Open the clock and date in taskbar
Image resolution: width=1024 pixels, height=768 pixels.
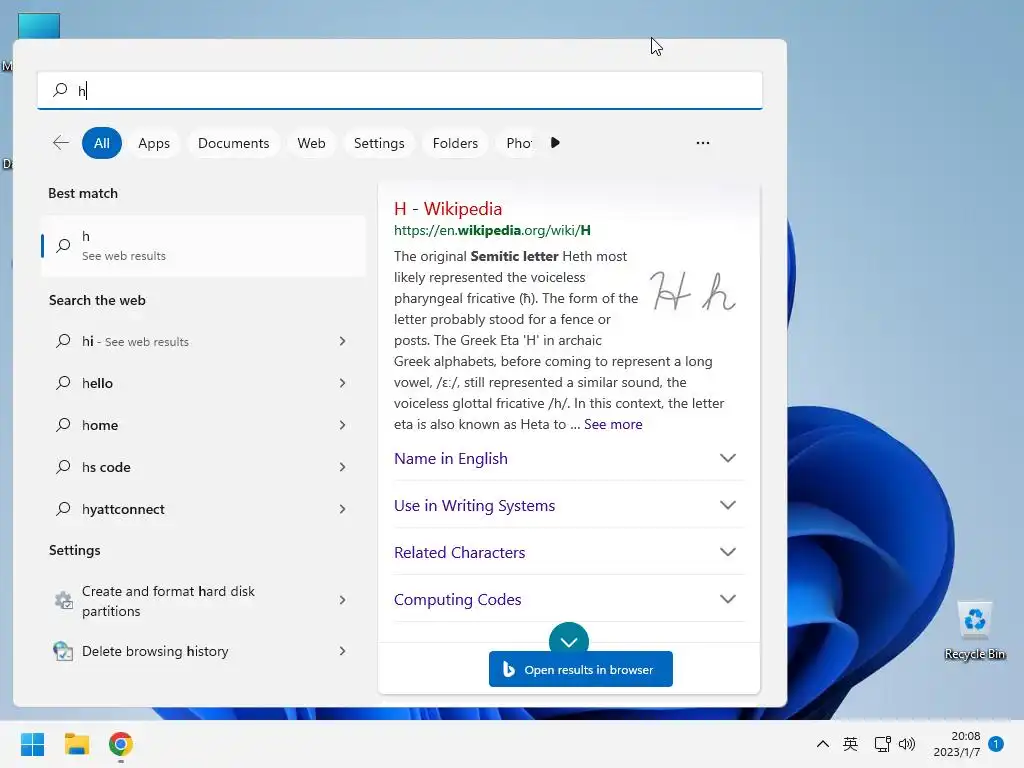957,744
